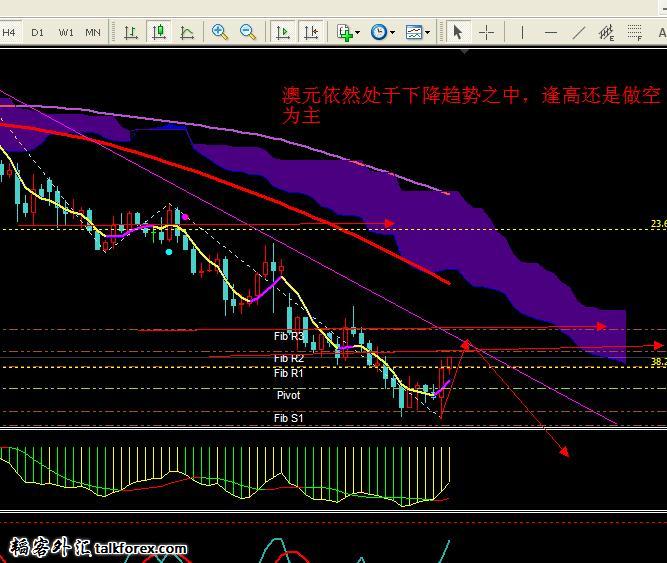This screenshot has height=563, width=667.
Task: Toggle chart shift from right border
Action: click(x=310, y=32)
